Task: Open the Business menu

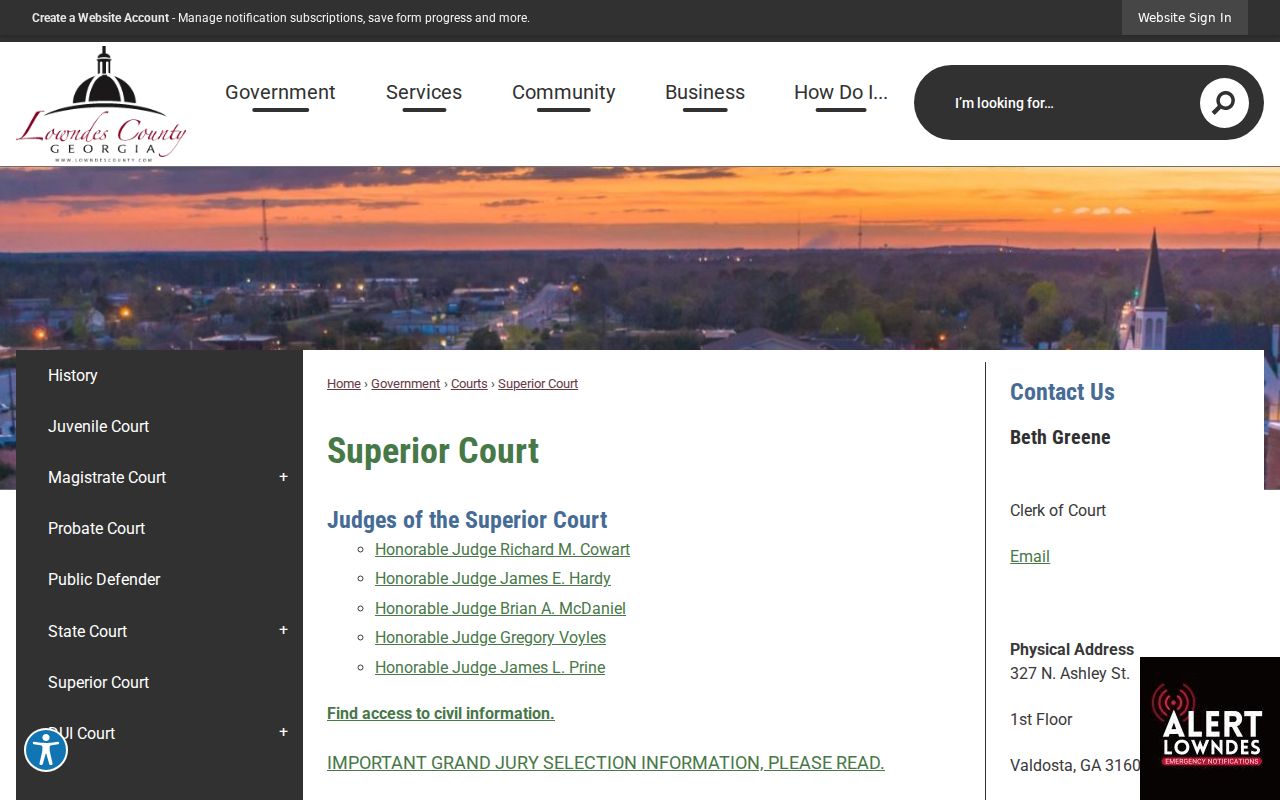Action: pyautogui.click(x=705, y=93)
